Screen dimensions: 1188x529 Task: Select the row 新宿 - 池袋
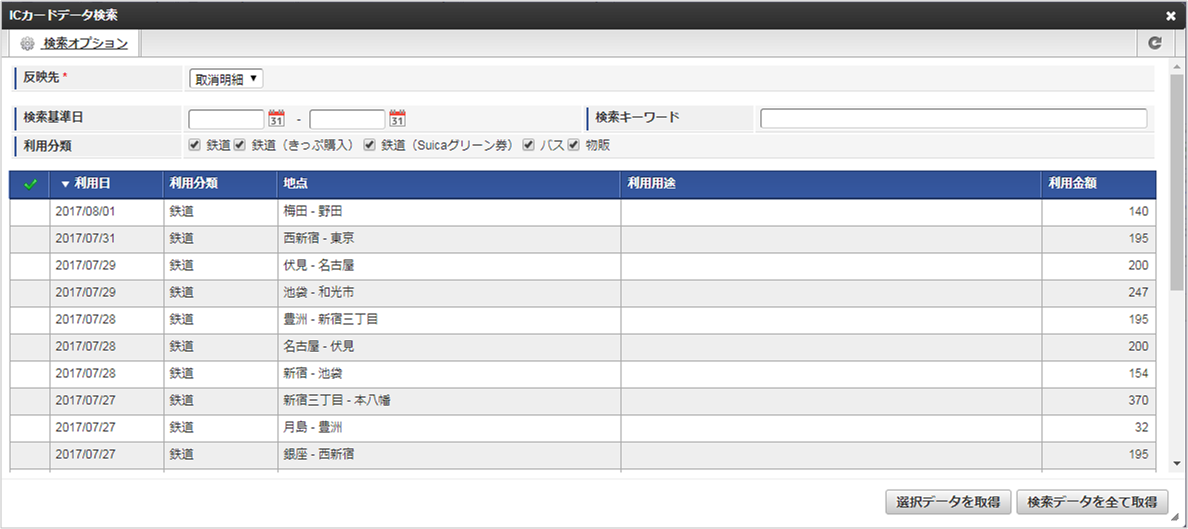click(x=583, y=374)
